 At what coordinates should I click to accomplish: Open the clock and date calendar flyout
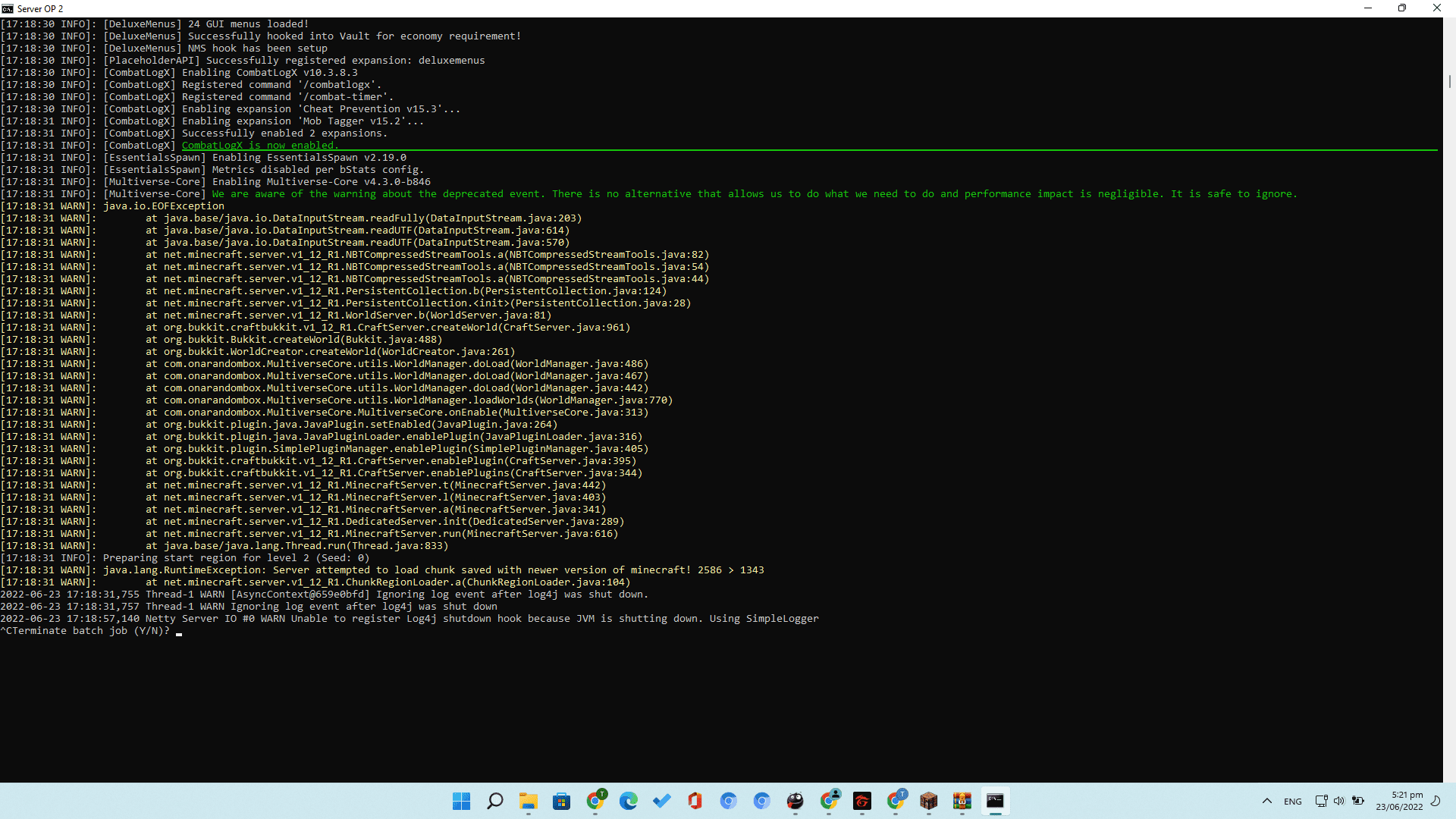pyautogui.click(x=1399, y=801)
